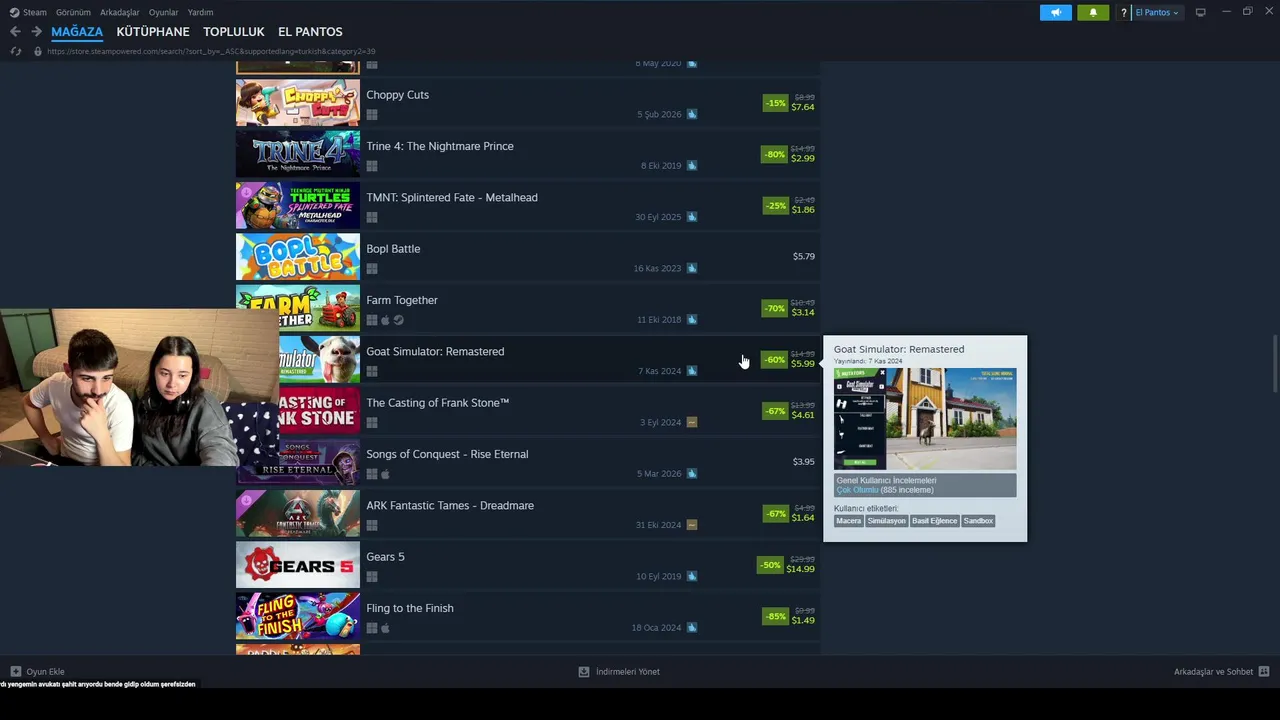
Task: Click the Windows icon under Choppy Cuts
Action: point(372,115)
